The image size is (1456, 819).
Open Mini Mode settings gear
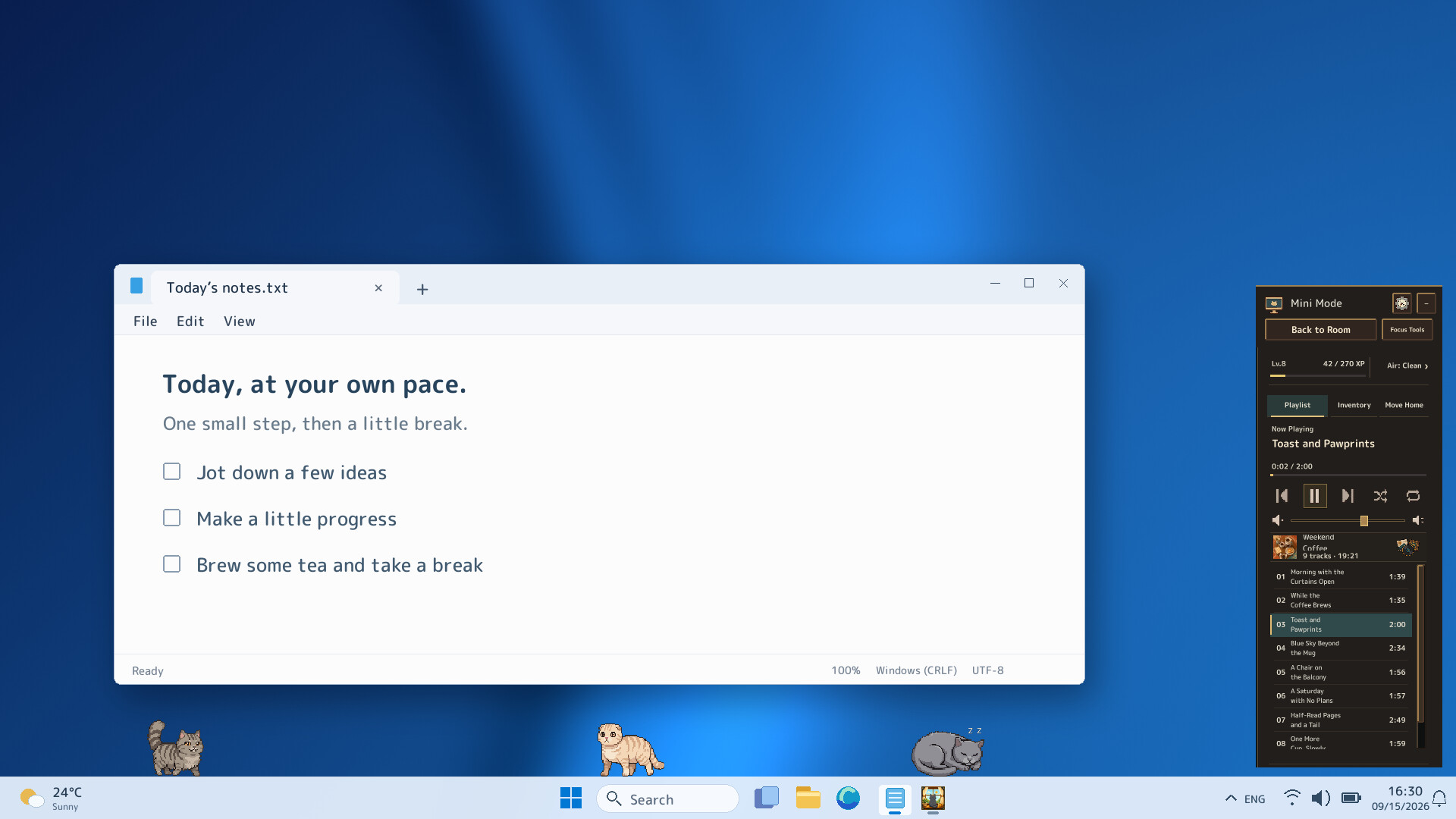[1401, 303]
